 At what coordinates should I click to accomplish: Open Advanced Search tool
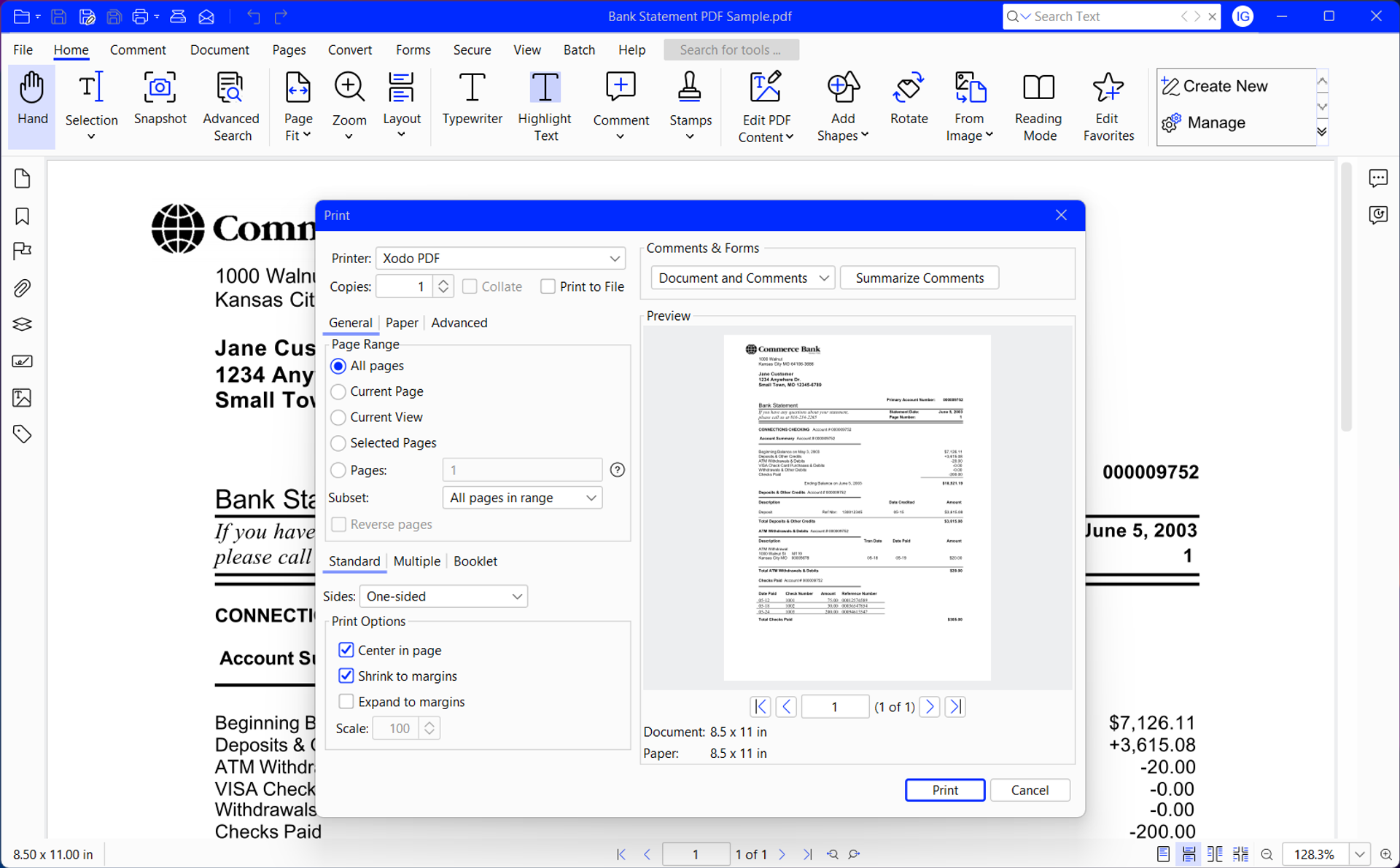[231, 107]
